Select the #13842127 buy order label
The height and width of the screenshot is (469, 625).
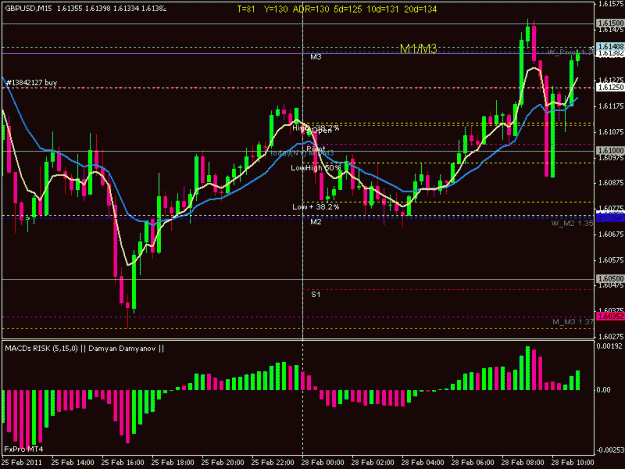(x=31, y=82)
